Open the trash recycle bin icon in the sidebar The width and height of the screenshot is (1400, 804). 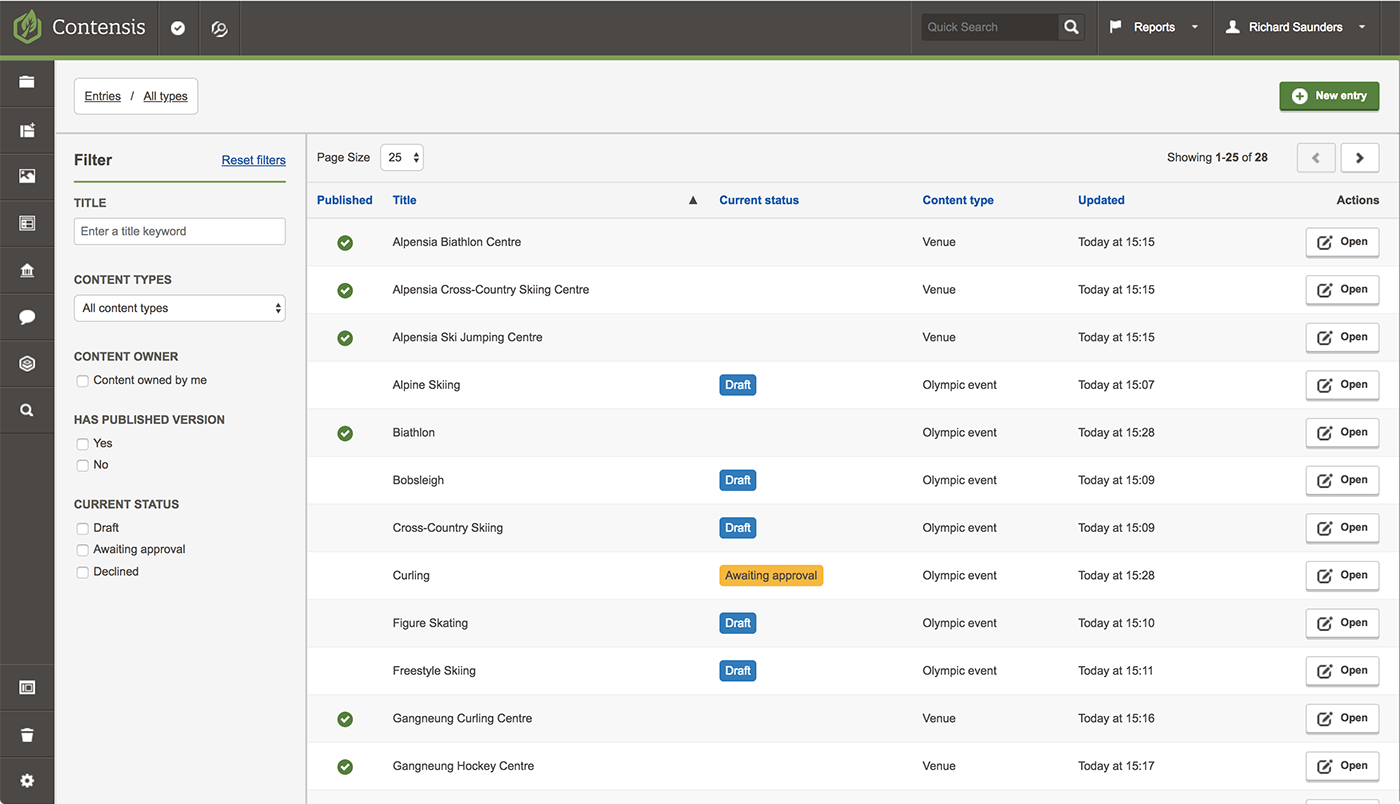tap(27, 735)
